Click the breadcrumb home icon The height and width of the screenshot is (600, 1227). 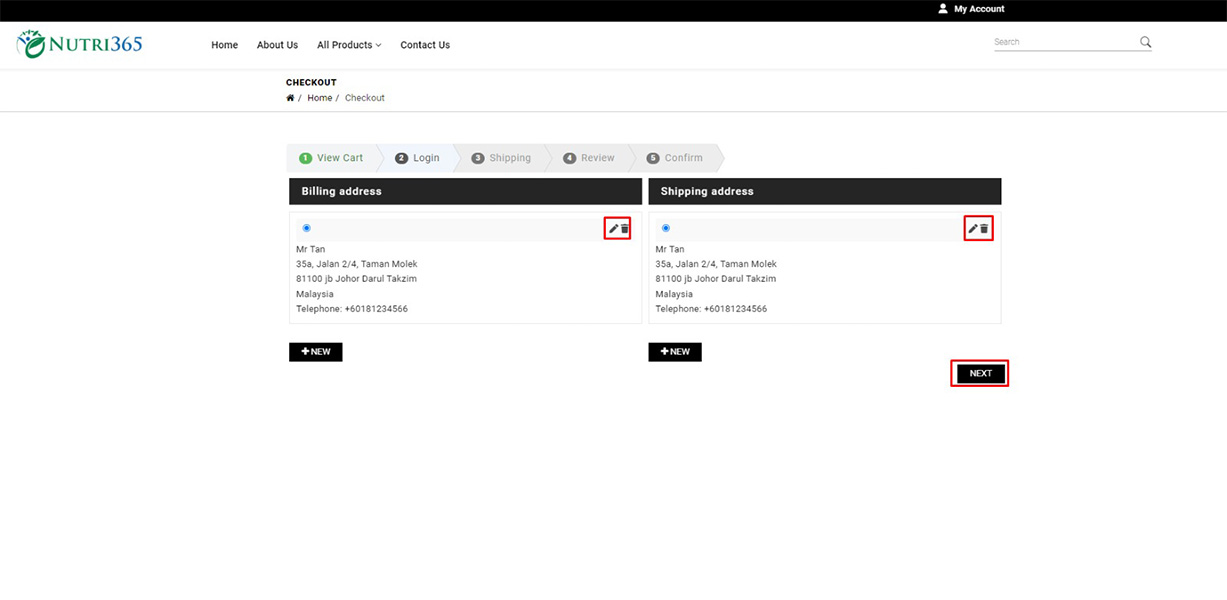point(290,98)
